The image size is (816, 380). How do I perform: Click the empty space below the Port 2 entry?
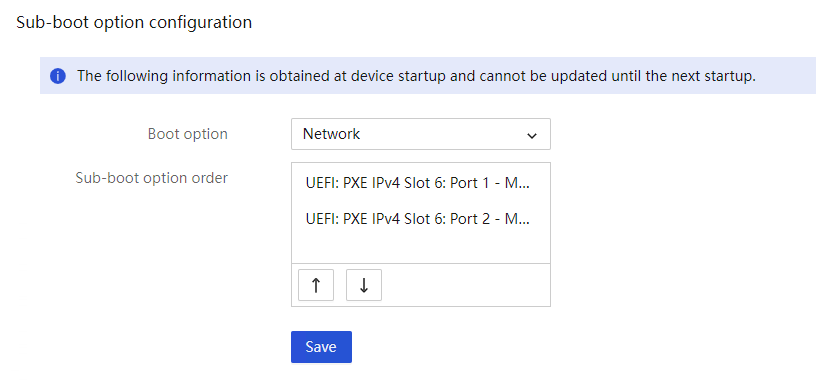pyautogui.click(x=420, y=247)
